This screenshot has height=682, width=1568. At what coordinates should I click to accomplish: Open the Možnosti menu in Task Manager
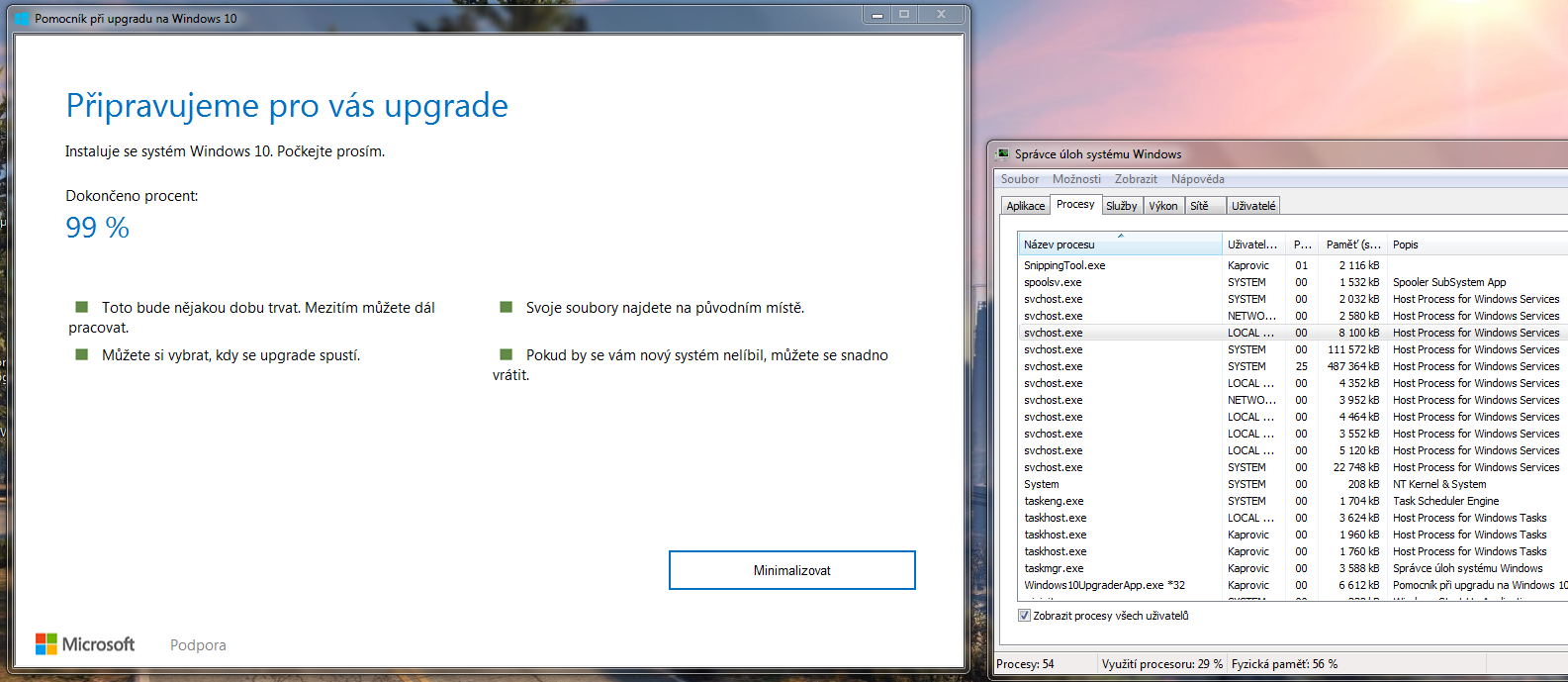point(1076,179)
